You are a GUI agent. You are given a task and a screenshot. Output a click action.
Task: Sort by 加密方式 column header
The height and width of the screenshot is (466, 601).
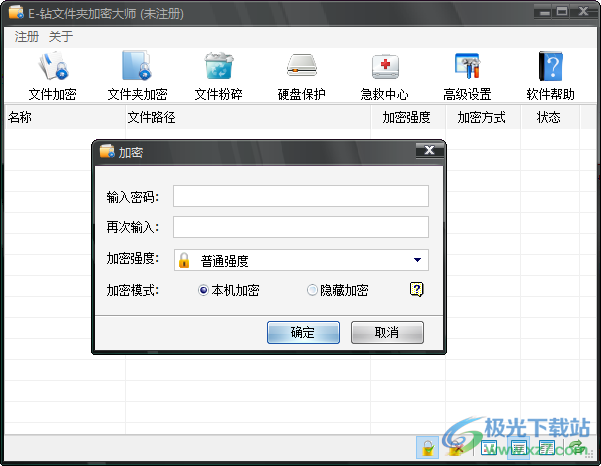(483, 117)
